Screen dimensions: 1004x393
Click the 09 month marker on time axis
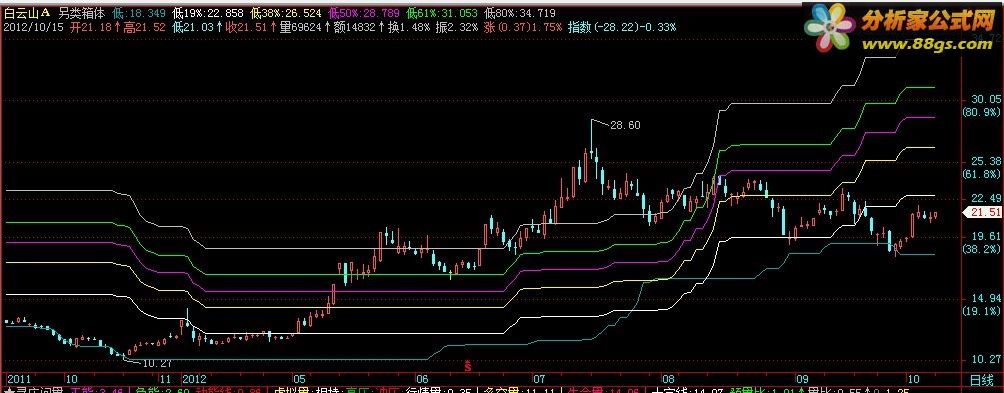coord(803,379)
